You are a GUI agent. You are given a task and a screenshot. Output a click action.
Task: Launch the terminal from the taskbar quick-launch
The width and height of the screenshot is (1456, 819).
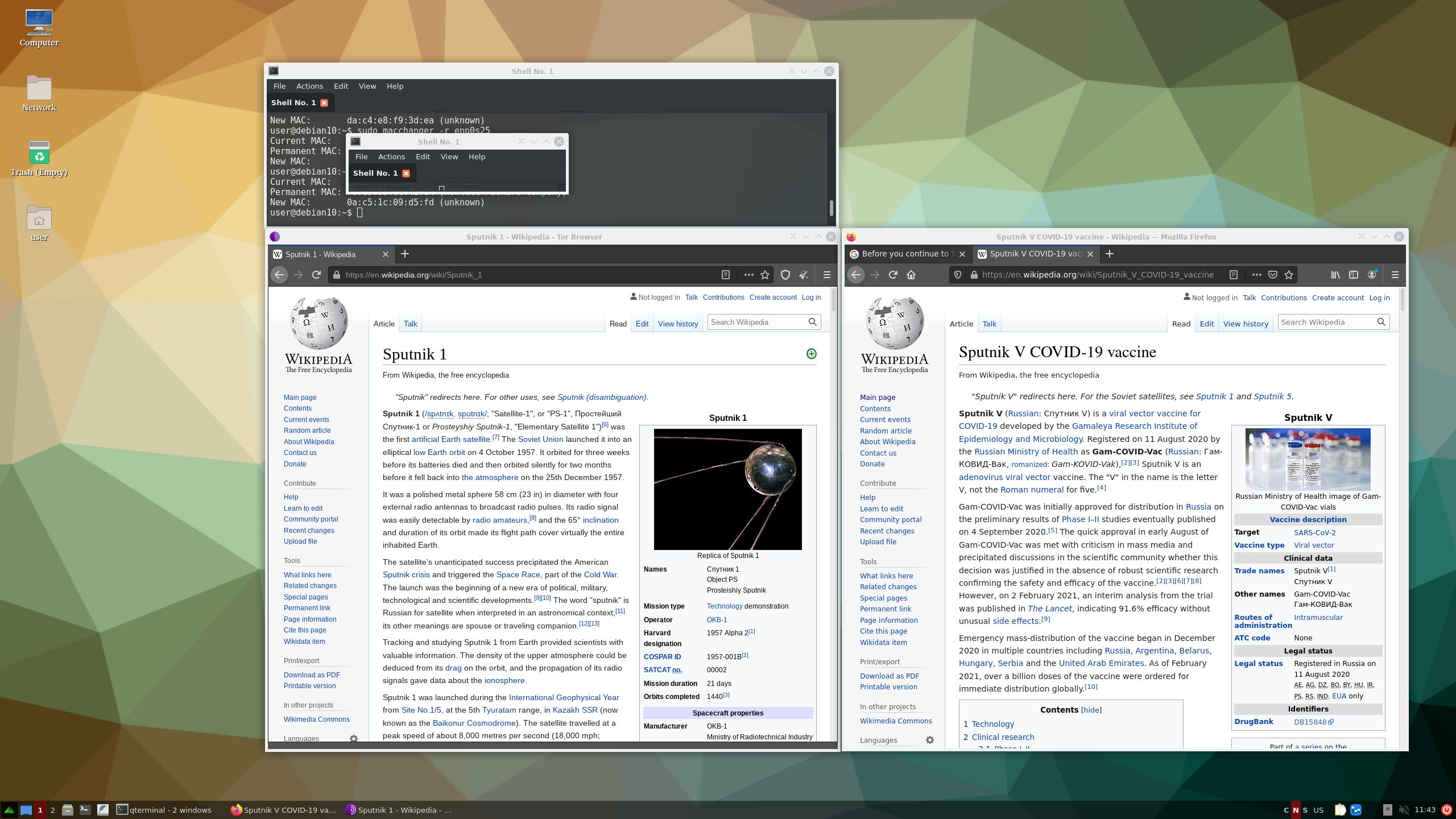tap(85, 810)
